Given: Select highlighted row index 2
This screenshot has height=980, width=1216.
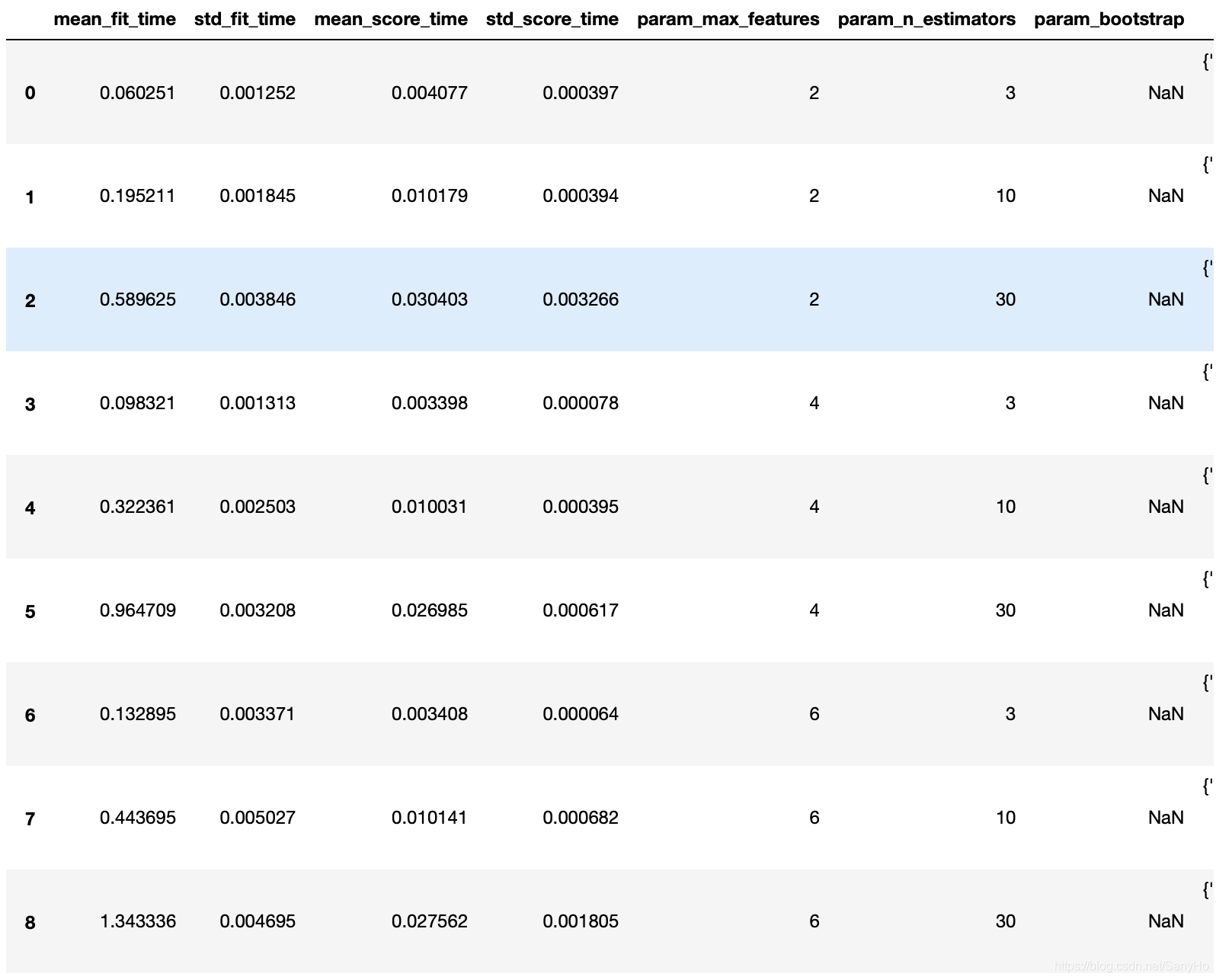Looking at the screenshot, I should point(30,301).
